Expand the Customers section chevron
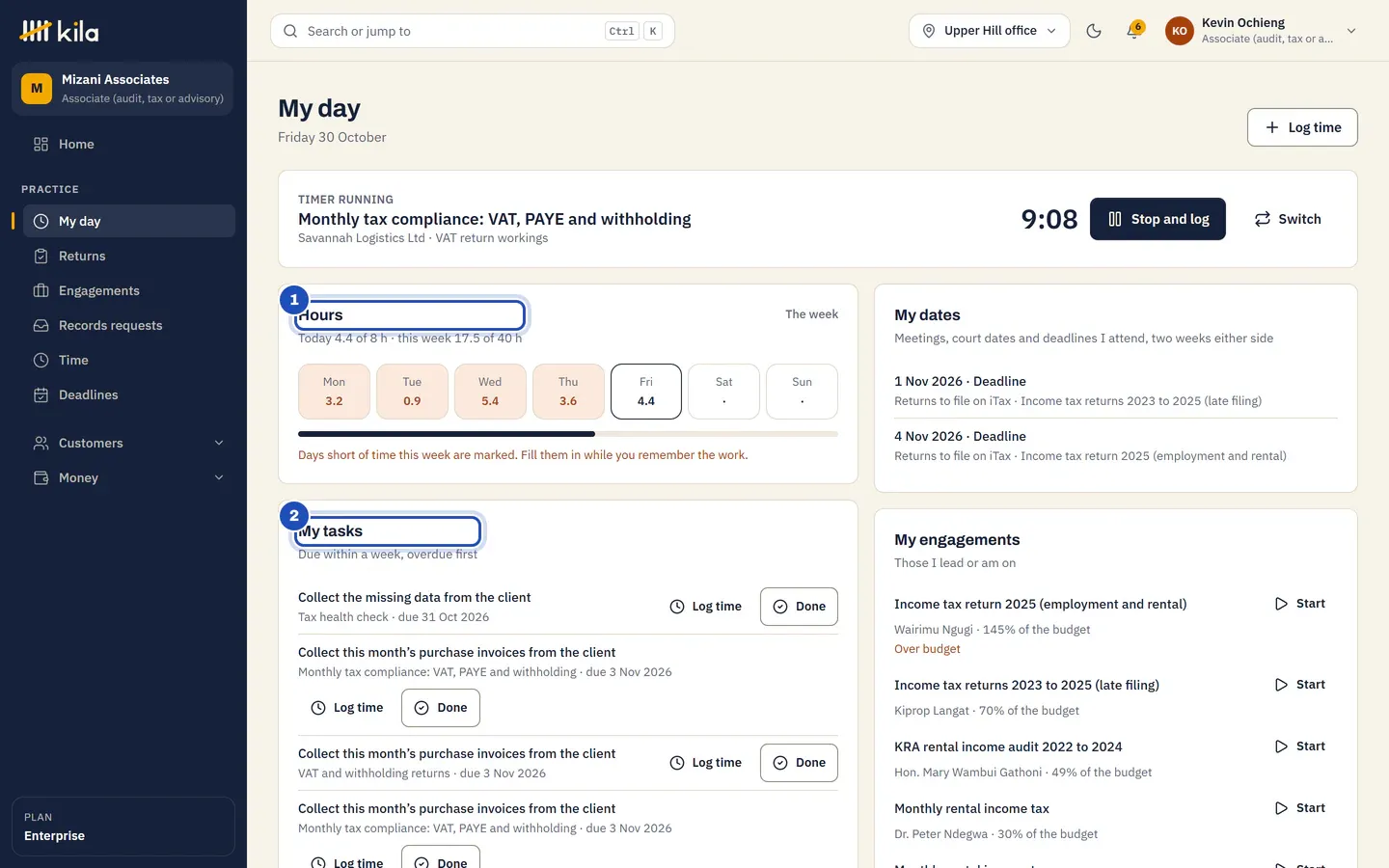Viewport: 1389px width, 868px height. tap(219, 443)
